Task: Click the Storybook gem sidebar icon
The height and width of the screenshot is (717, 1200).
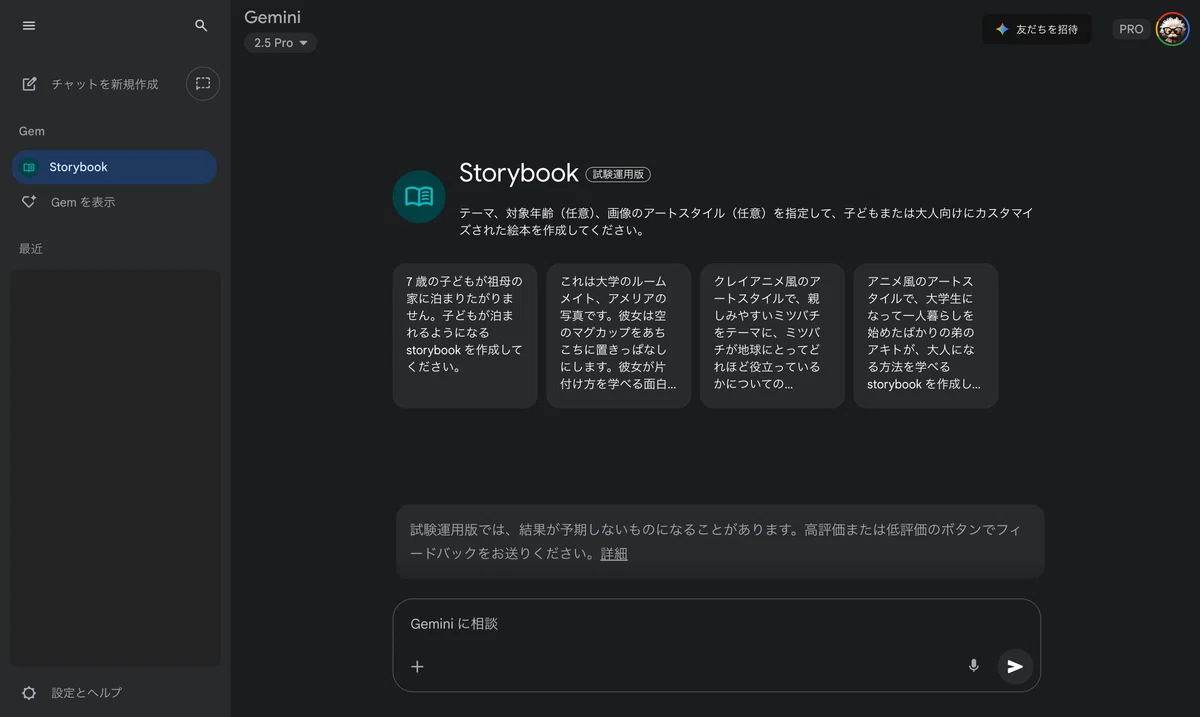Action: pyautogui.click(x=29, y=167)
